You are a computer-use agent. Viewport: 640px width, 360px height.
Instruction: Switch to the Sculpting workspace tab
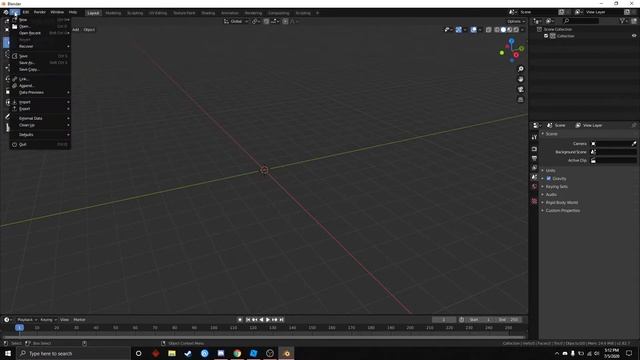pos(135,13)
